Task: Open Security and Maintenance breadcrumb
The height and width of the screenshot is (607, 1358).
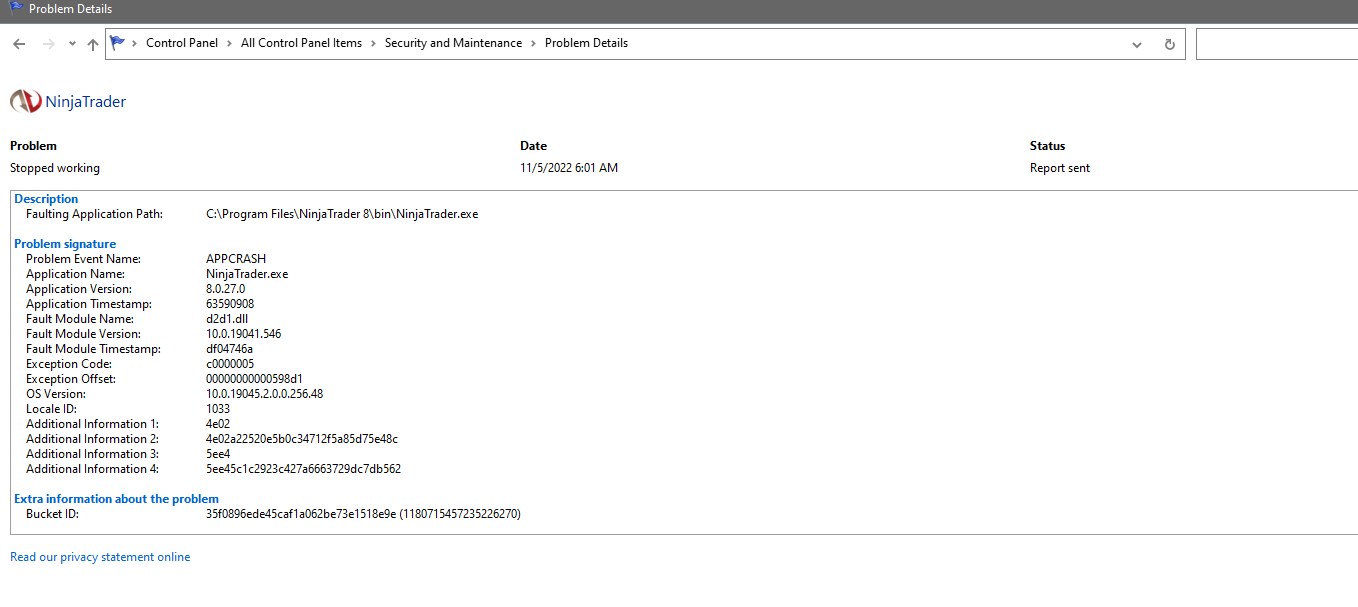Action: pos(453,43)
